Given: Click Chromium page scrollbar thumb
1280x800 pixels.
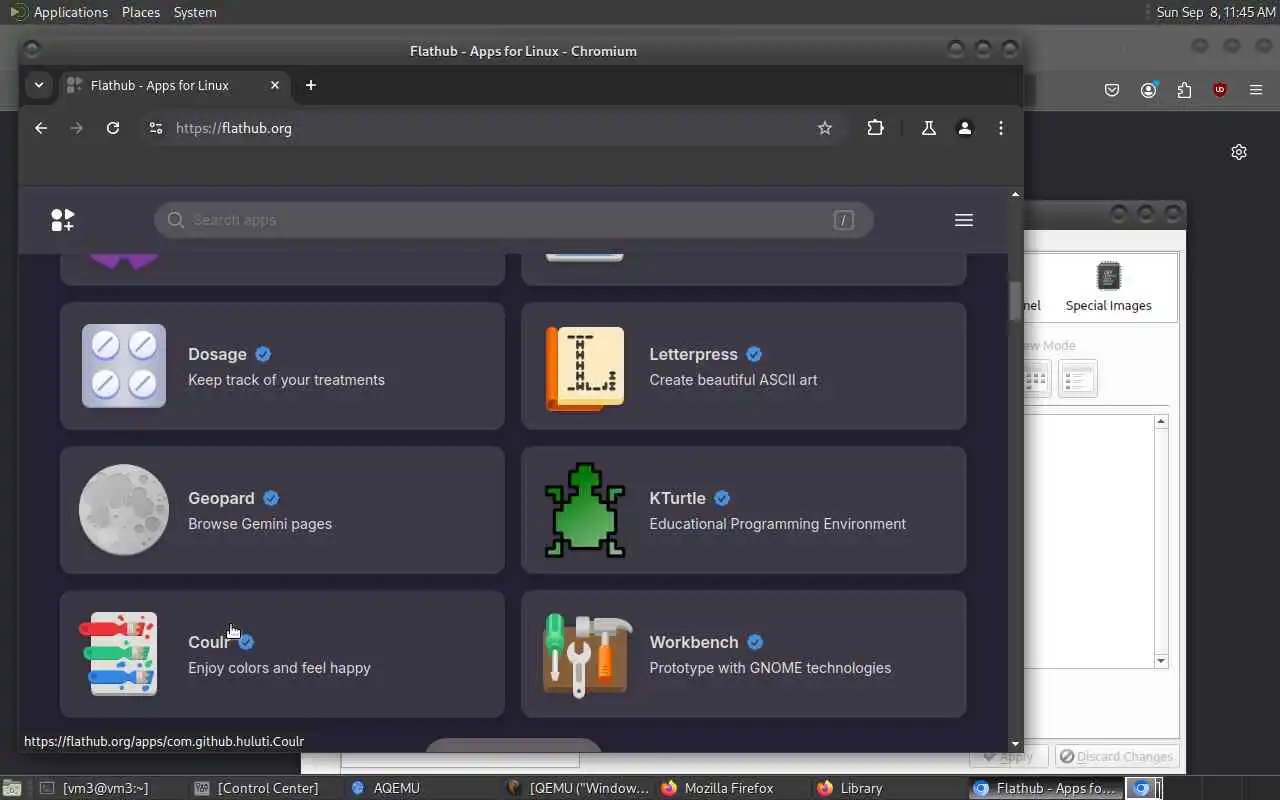Looking at the screenshot, I should coord(1015,301).
